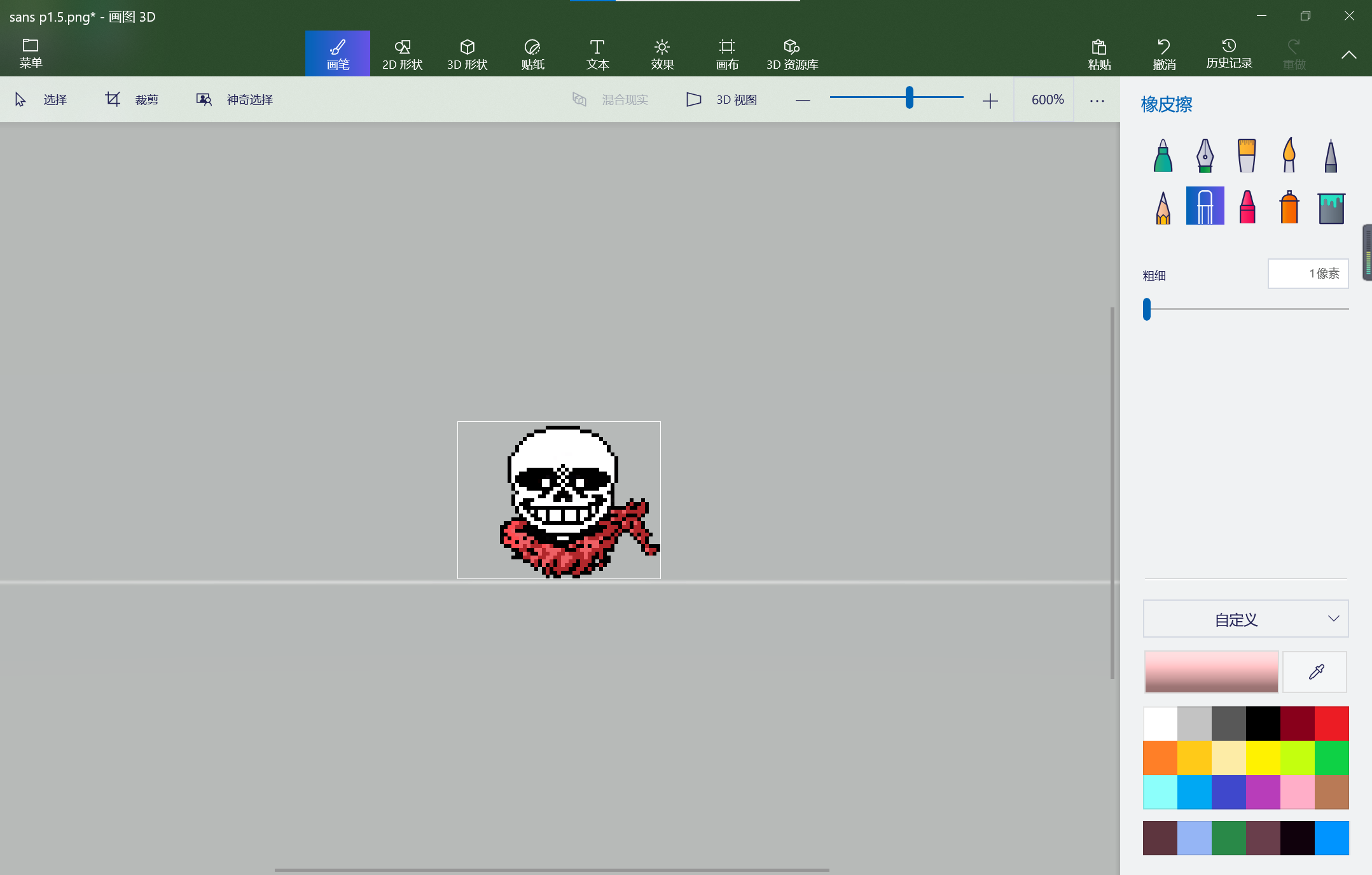Click the 粘贴 paste button

pyautogui.click(x=1099, y=53)
